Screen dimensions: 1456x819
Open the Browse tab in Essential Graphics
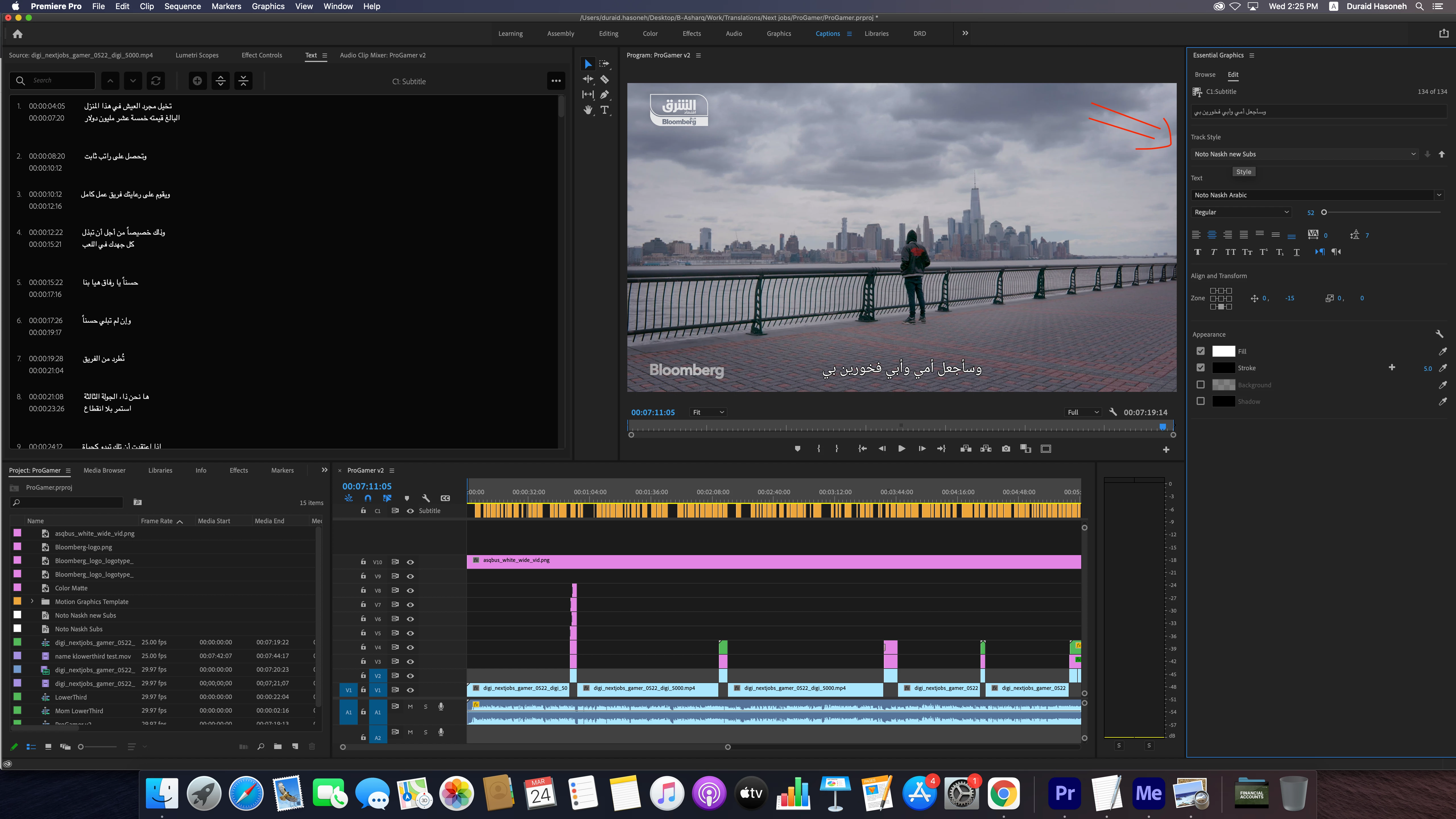[1205, 75]
